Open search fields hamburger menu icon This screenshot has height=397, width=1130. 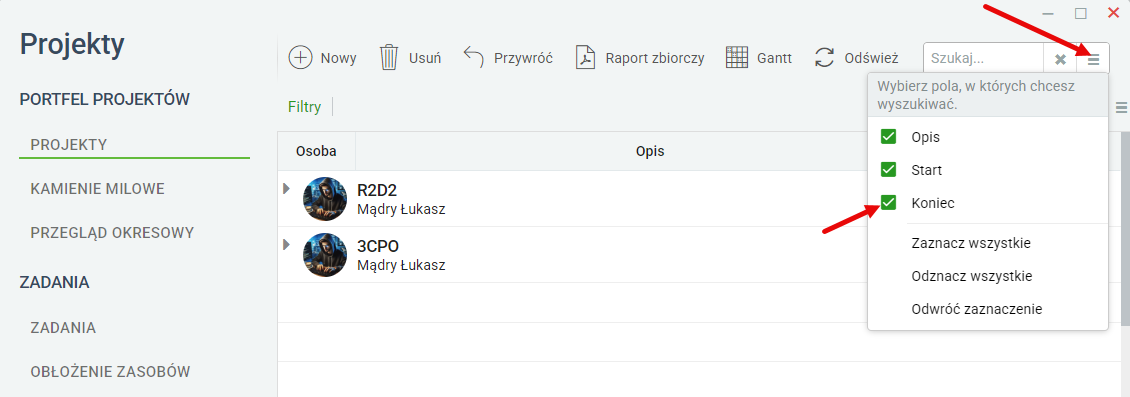(1093, 59)
